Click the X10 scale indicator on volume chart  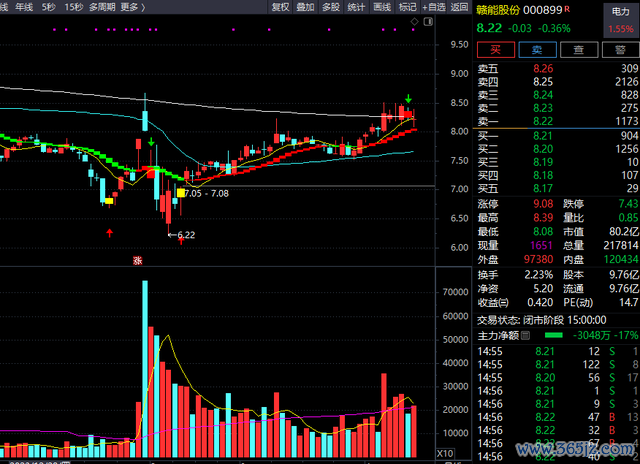(456, 455)
